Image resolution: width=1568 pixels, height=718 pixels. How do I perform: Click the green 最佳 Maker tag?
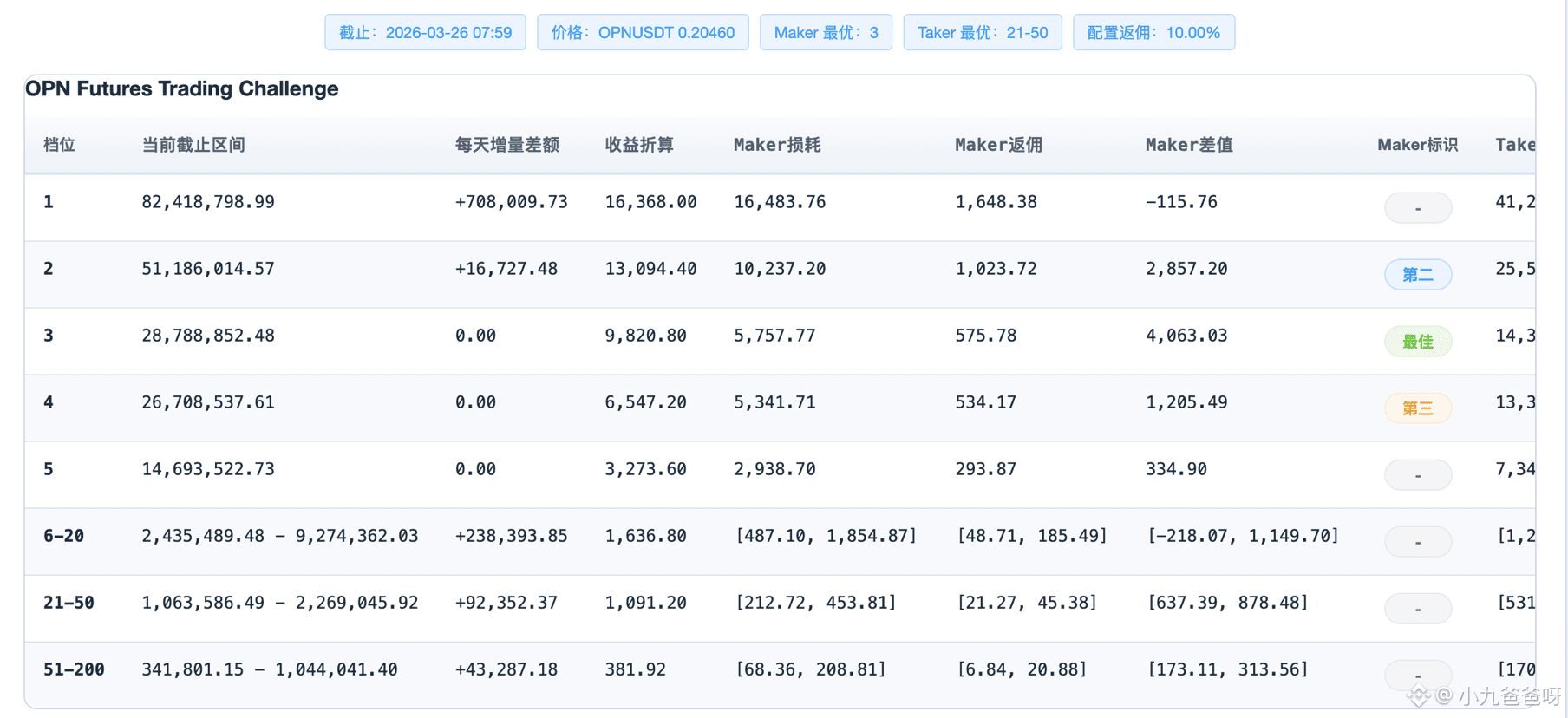[x=1418, y=342]
